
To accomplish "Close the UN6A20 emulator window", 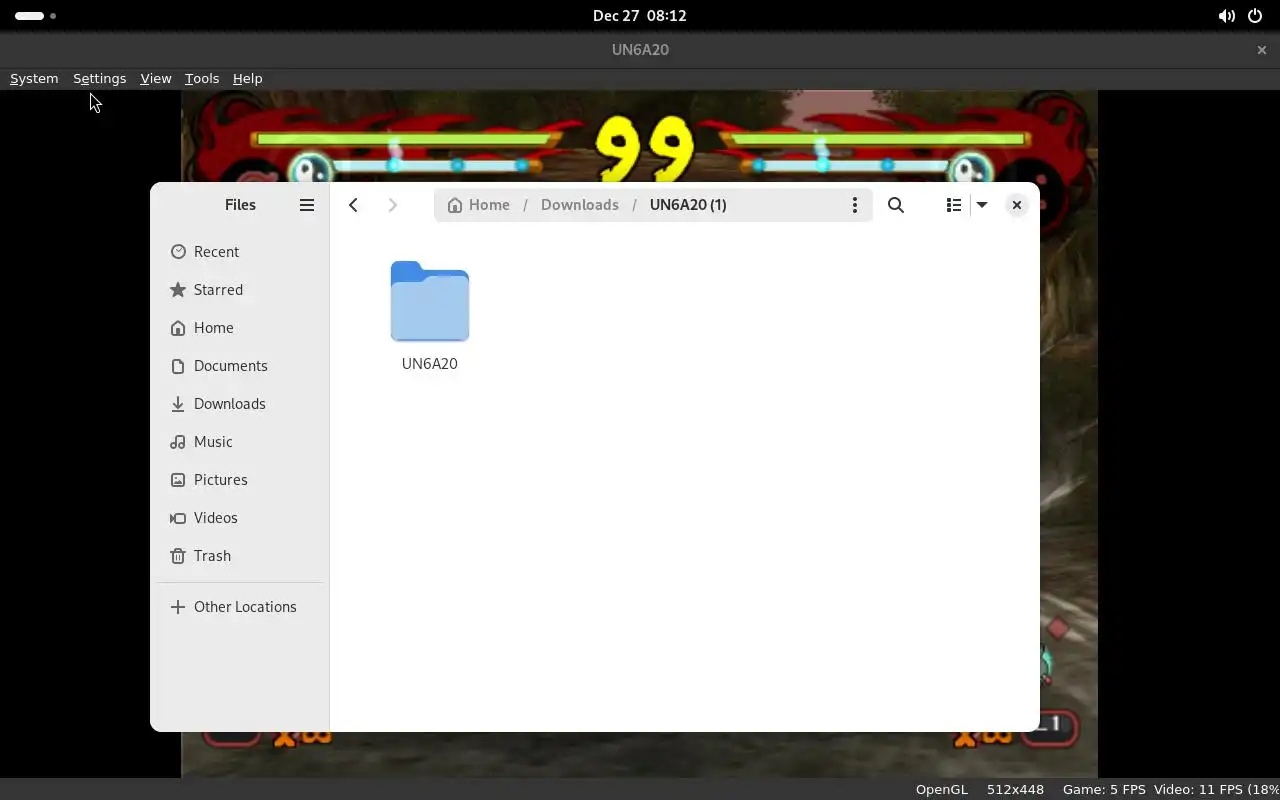I will tap(1262, 50).
